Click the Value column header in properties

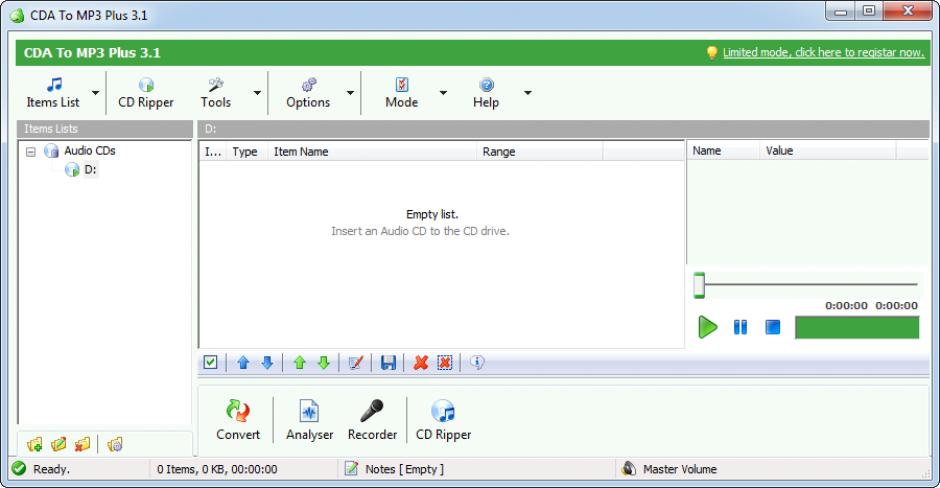click(828, 151)
